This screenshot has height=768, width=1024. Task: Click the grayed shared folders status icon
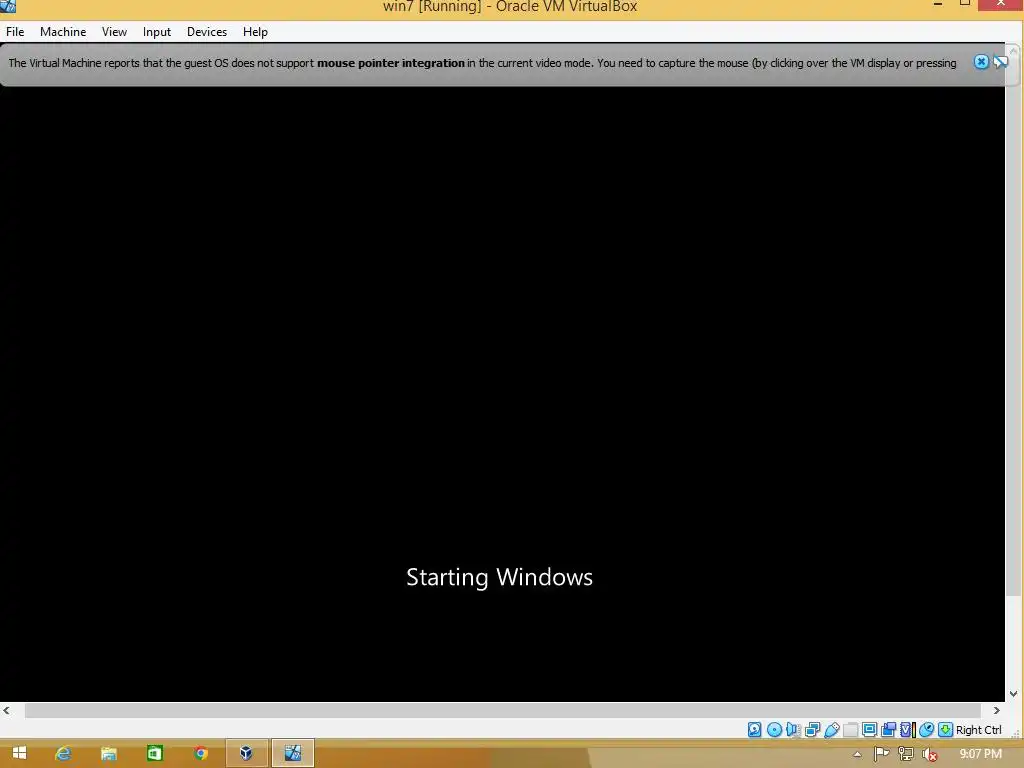(850, 729)
